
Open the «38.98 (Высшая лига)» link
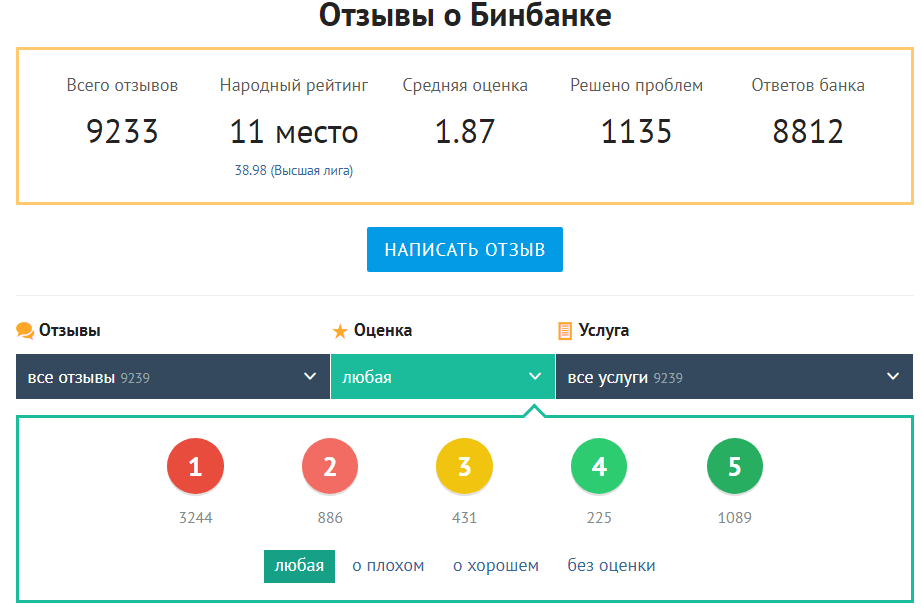click(x=294, y=171)
